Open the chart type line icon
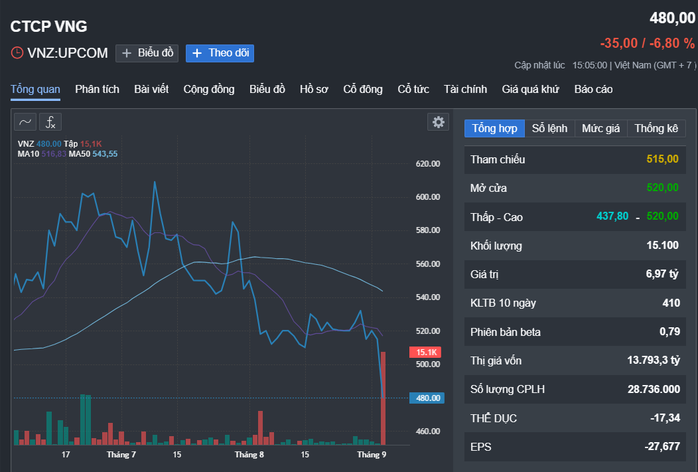This screenshot has width=698, height=472. [25, 122]
